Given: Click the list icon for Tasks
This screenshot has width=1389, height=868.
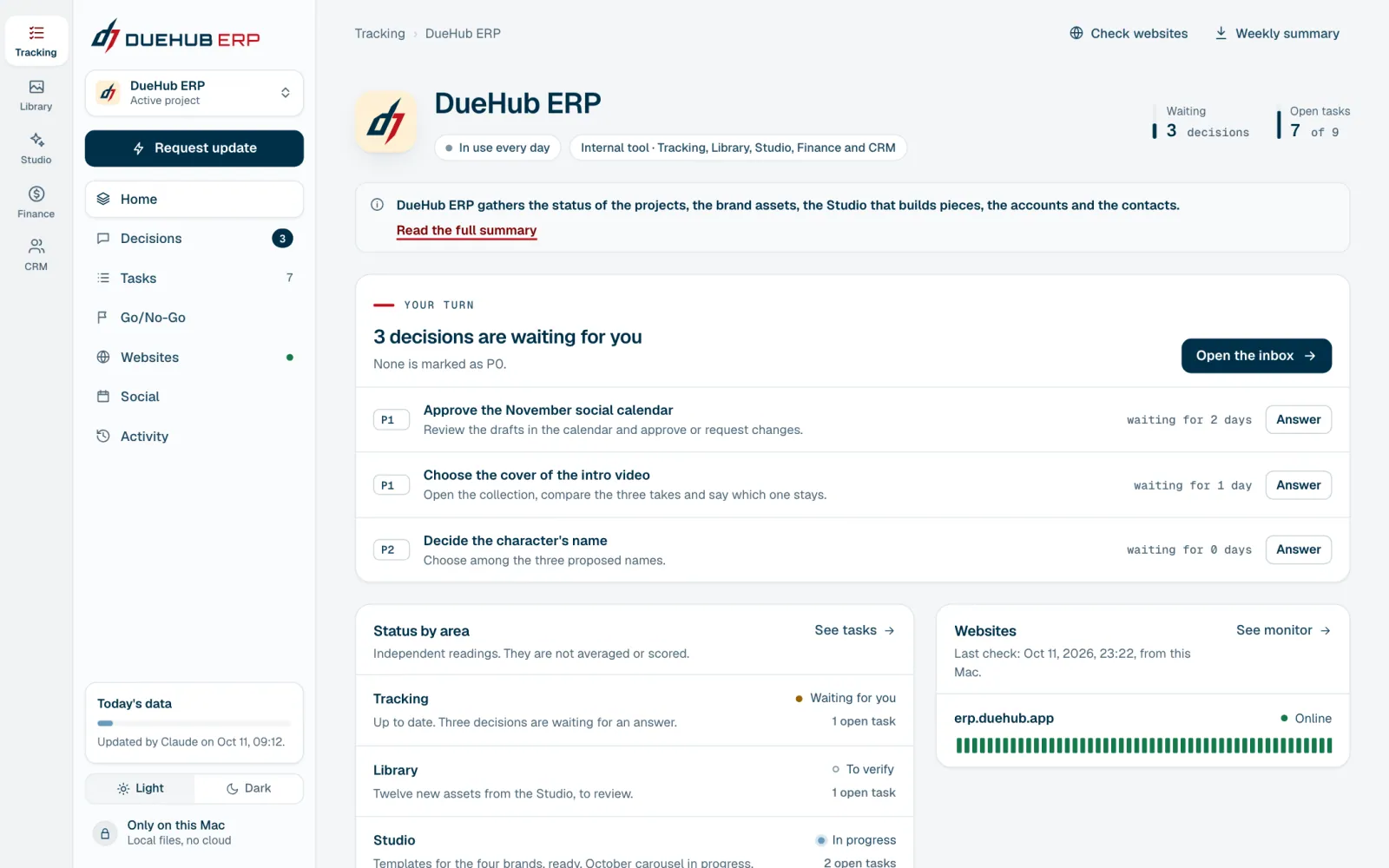Looking at the screenshot, I should pos(102,278).
